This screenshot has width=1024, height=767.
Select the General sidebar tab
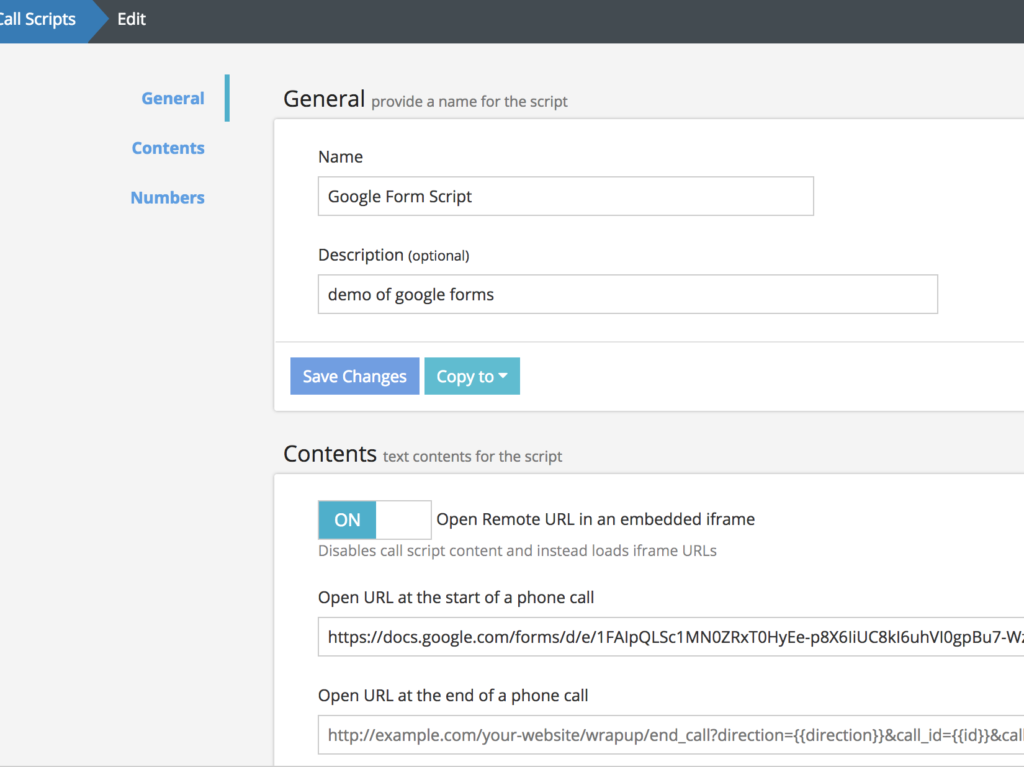tap(173, 98)
